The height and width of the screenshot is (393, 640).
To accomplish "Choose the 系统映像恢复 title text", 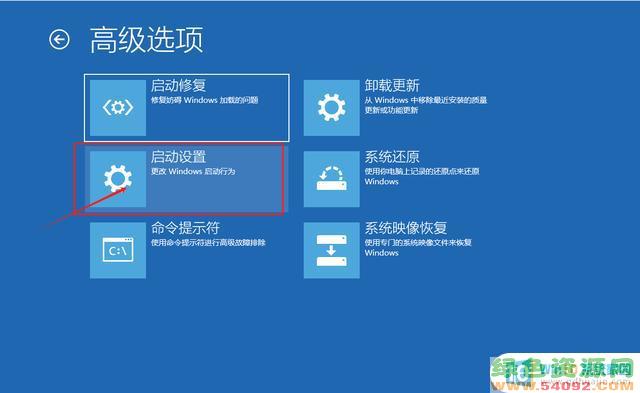I will pos(406,228).
